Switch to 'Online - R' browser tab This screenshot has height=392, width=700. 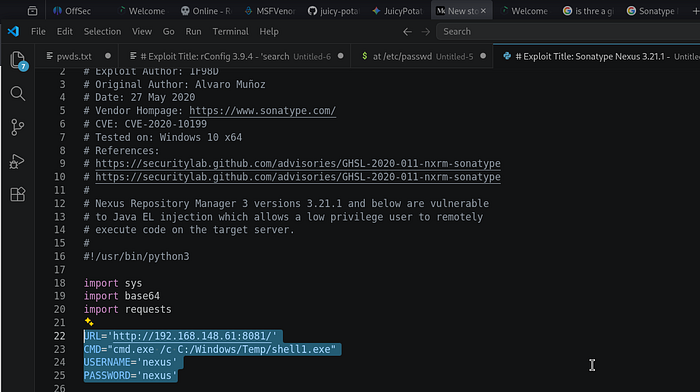click(206, 11)
